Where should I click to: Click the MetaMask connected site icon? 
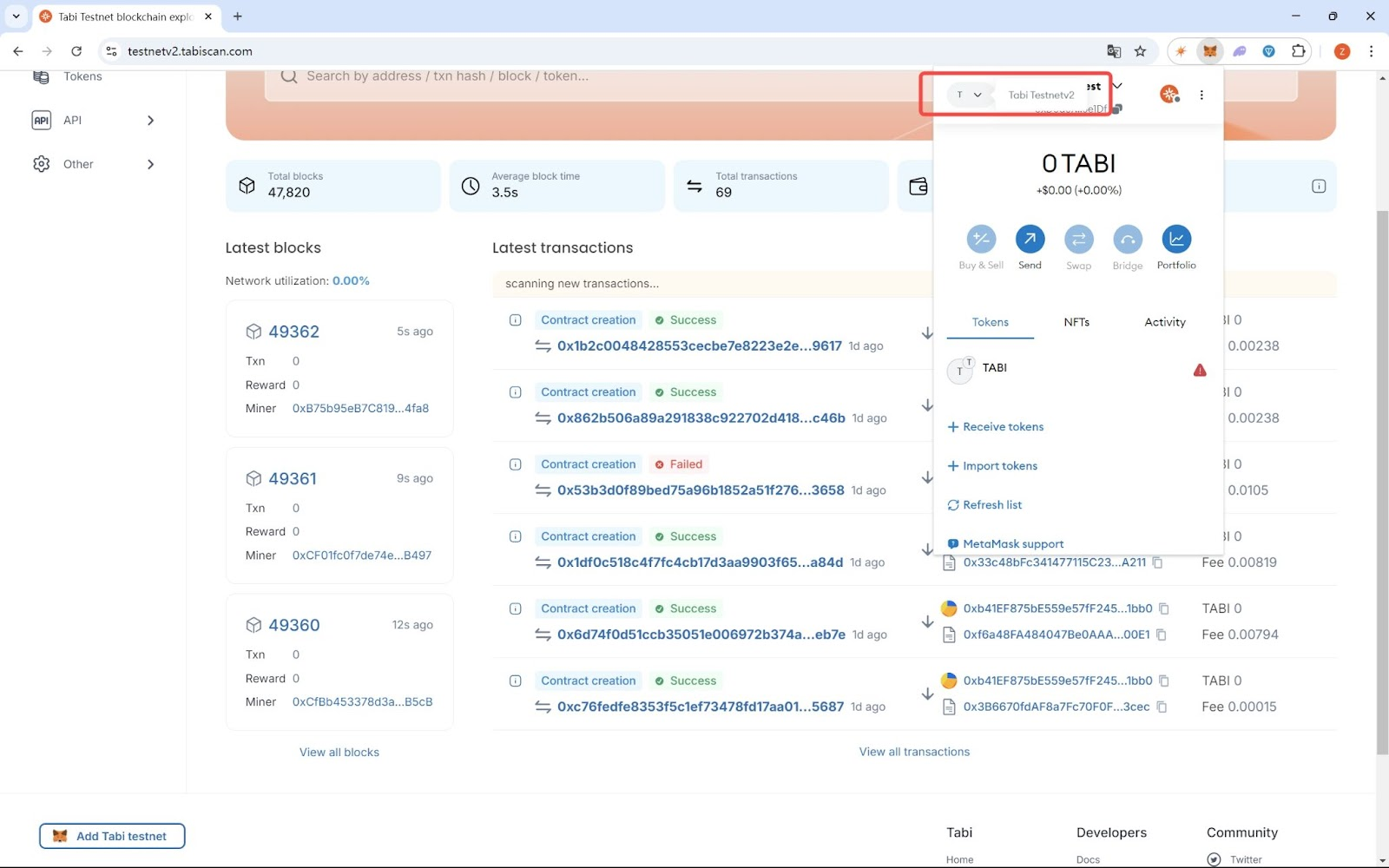click(x=1169, y=94)
